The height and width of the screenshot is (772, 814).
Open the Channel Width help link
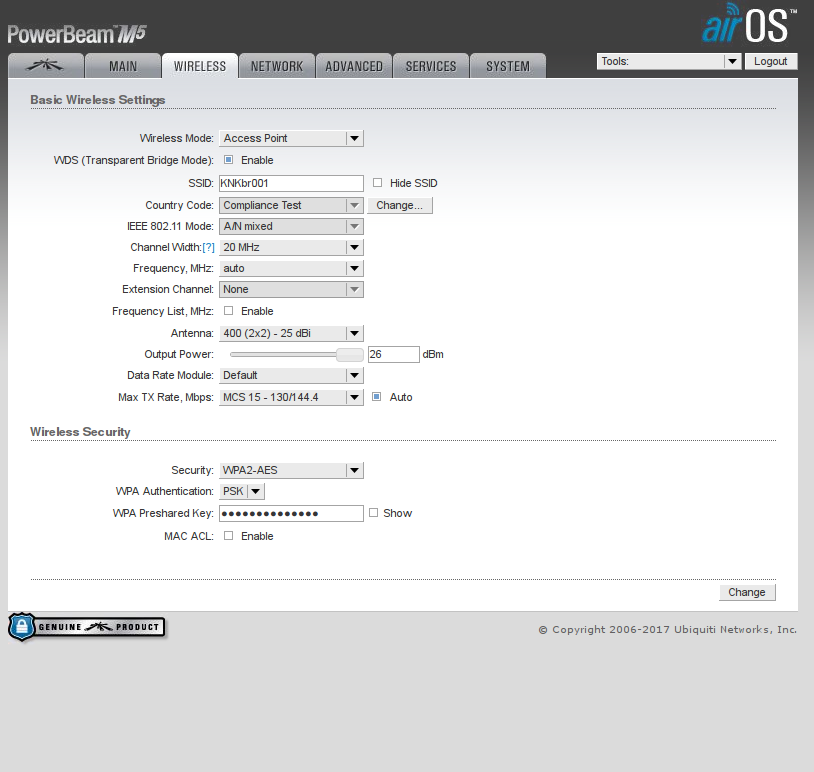(208, 247)
